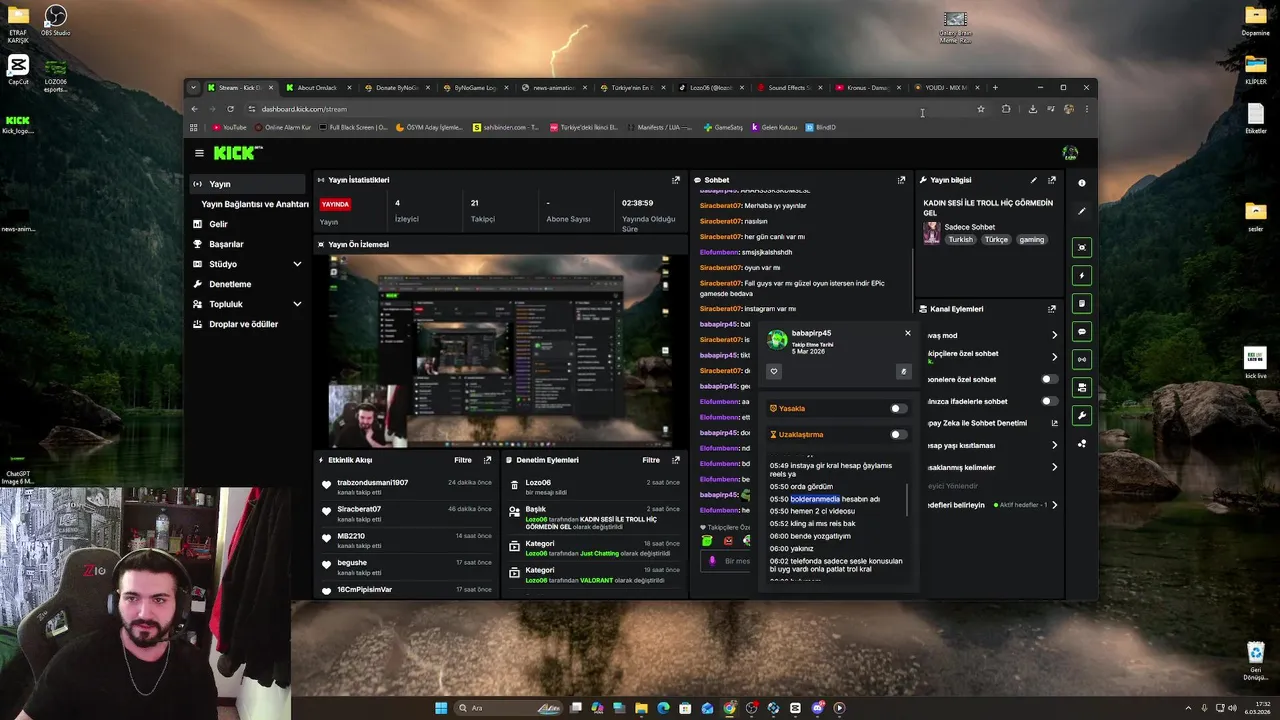1280x720 pixels.
Task: Click the chat bubble icon in right sidebar
Action: (x=1081, y=331)
